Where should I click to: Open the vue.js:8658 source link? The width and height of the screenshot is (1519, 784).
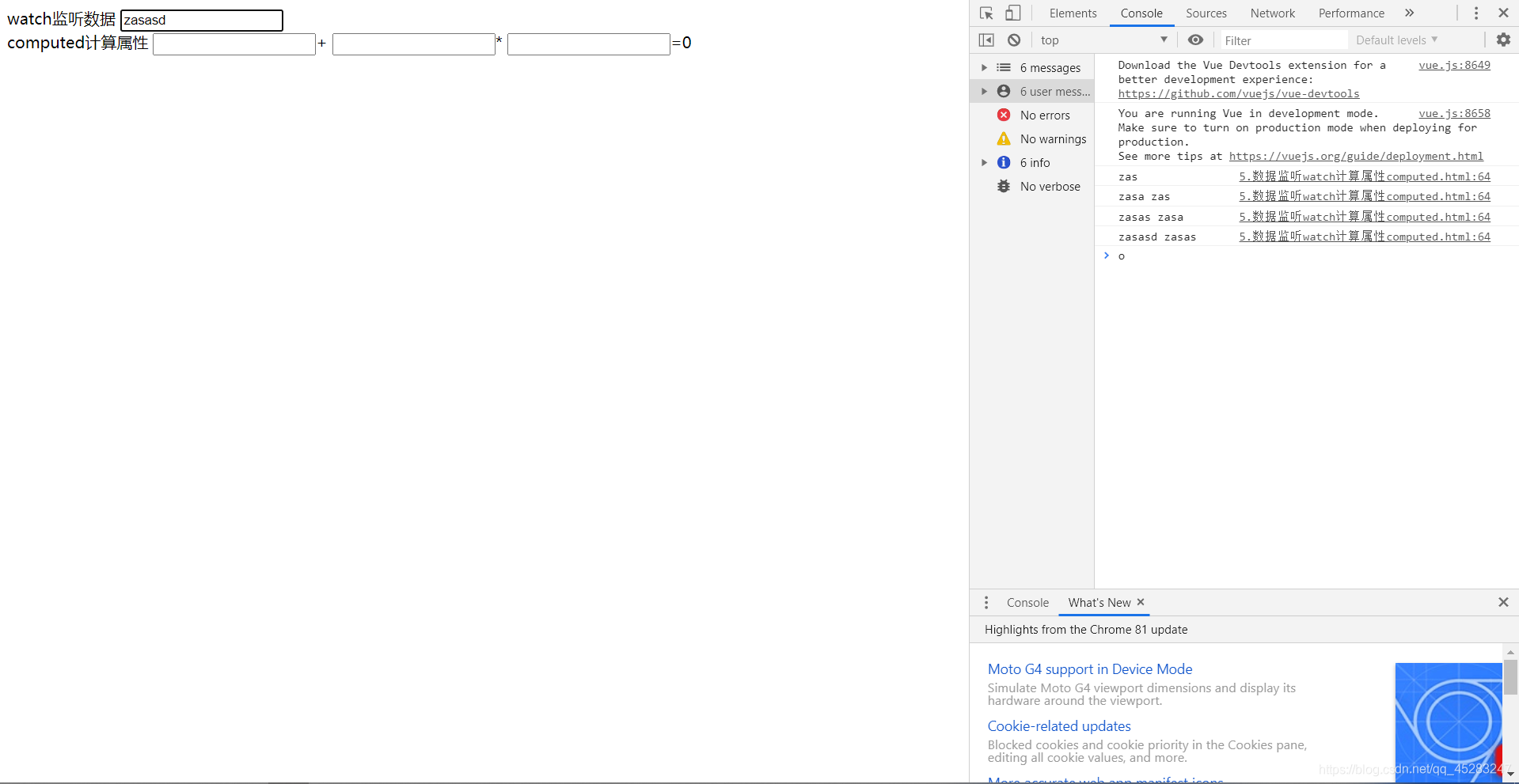(x=1454, y=114)
